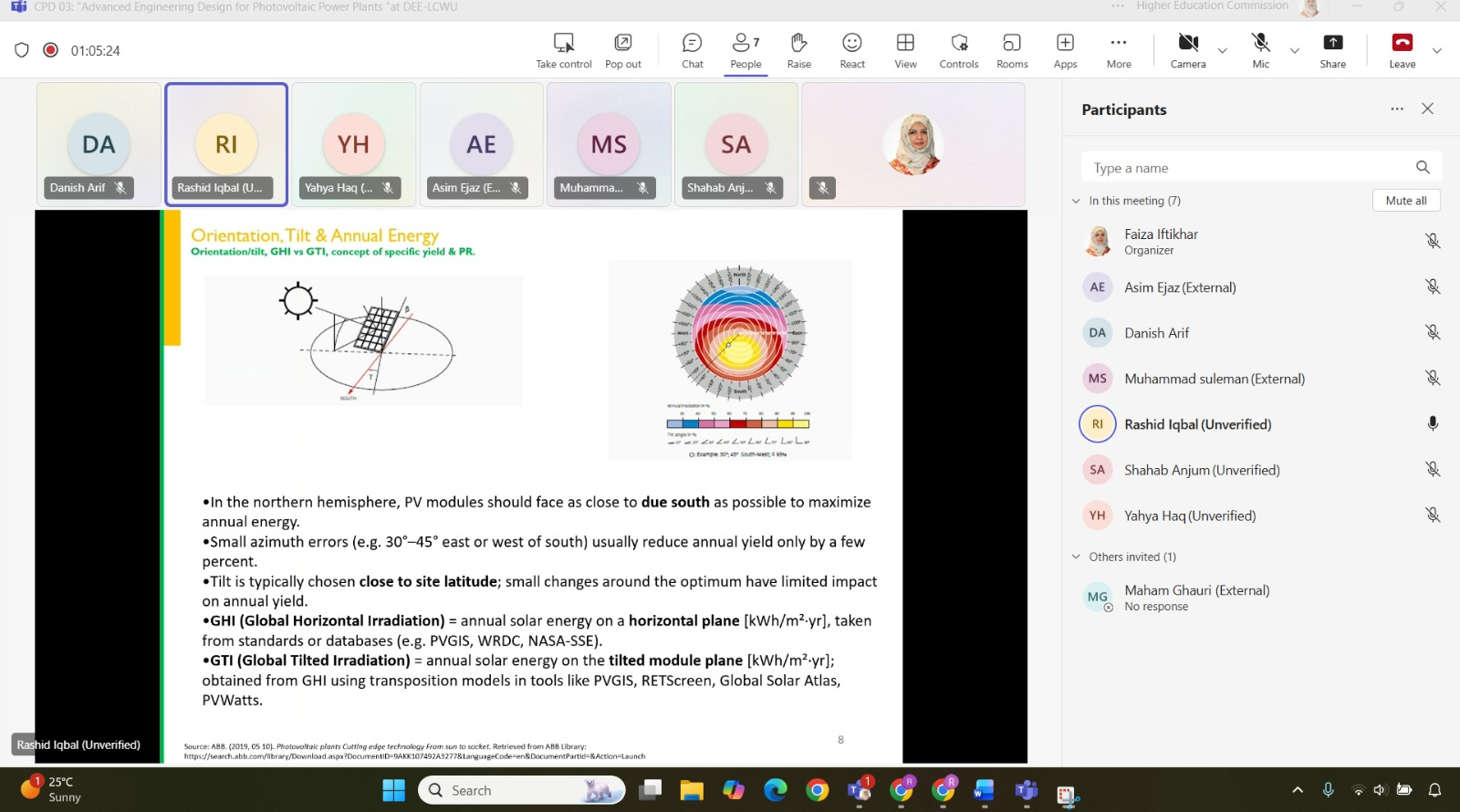The height and width of the screenshot is (812, 1460).
Task: Unmute the Mic in the toolbar
Action: coord(1260,50)
